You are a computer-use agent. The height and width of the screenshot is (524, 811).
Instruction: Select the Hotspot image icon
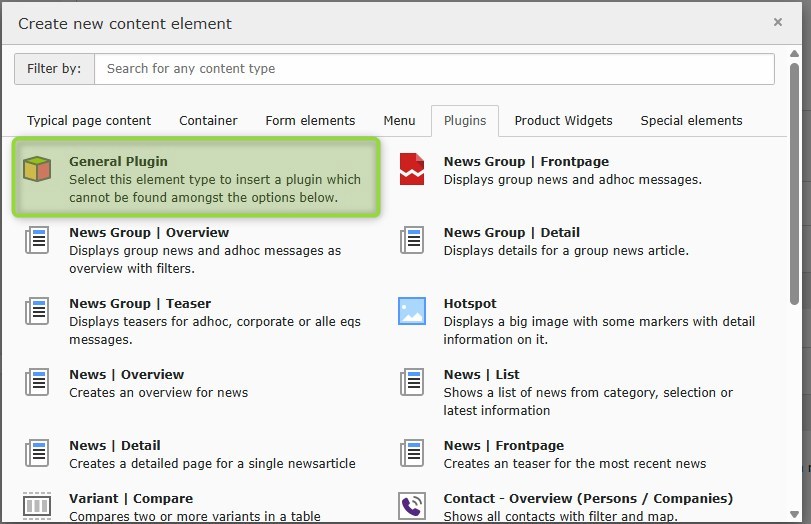tap(412, 311)
